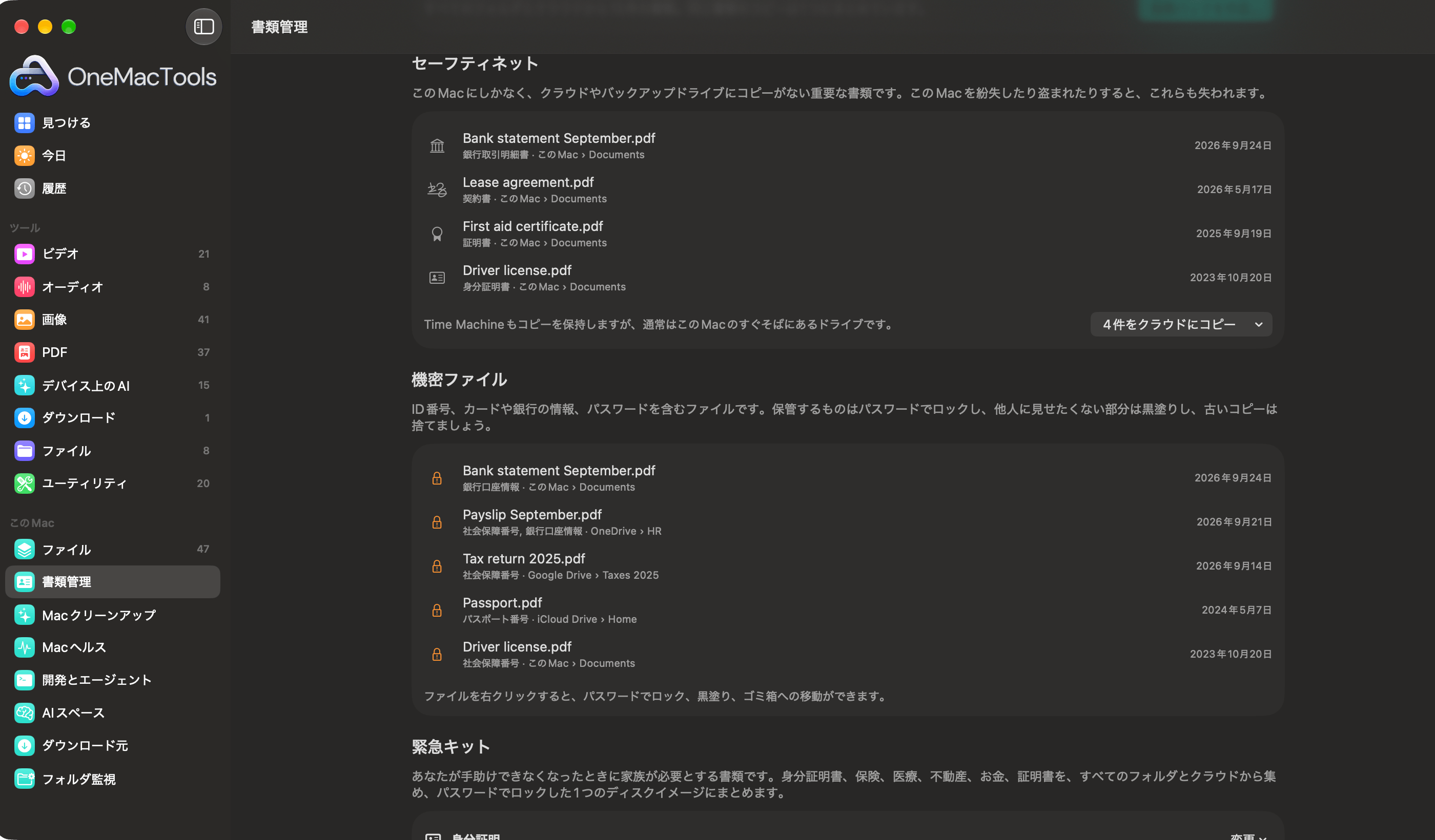Click the AIスペース brain icon

25,712
